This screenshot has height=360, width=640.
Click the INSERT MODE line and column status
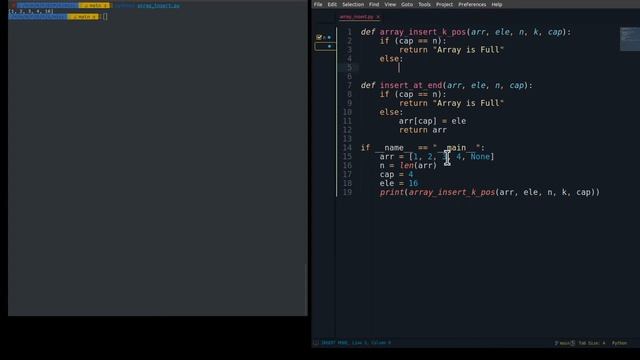[x=356, y=343]
